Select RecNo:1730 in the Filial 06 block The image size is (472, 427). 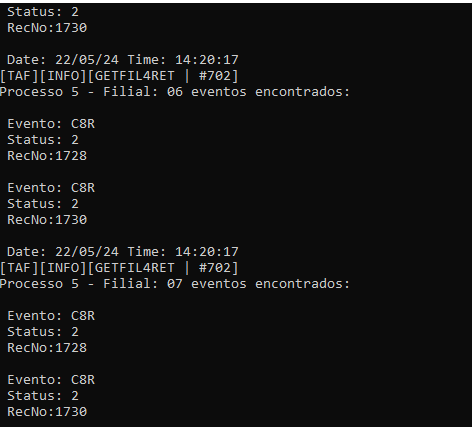(x=47, y=220)
